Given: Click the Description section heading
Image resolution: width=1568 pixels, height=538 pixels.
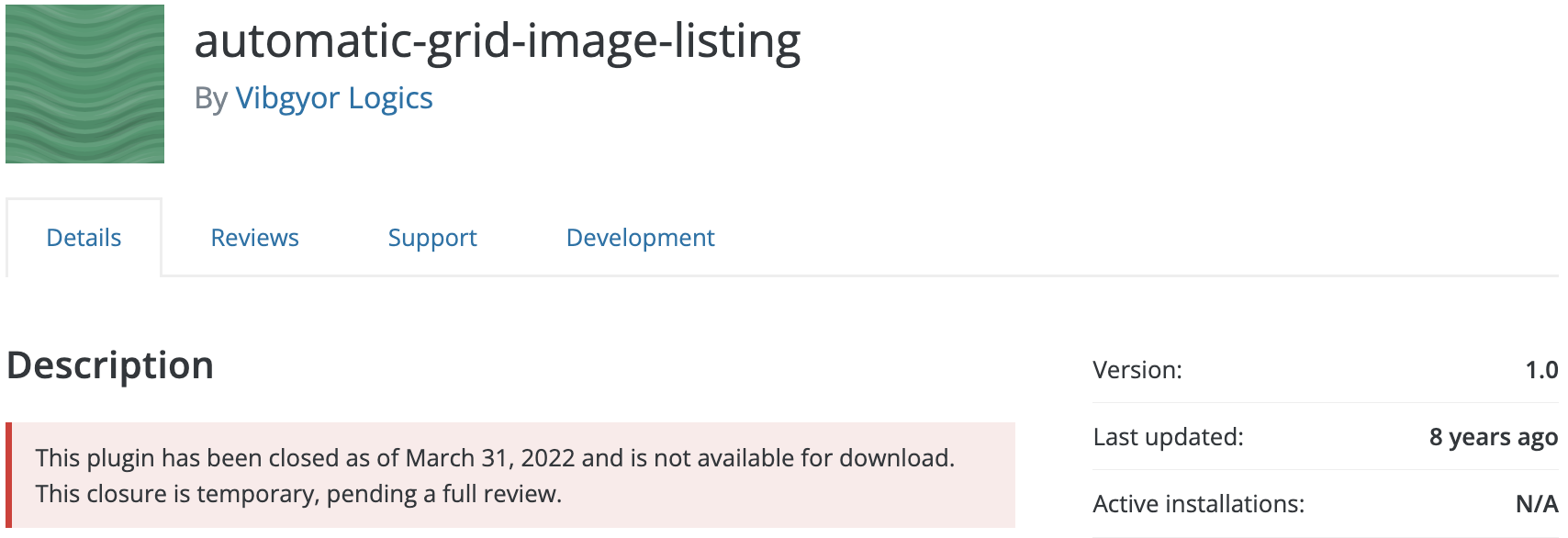Looking at the screenshot, I should pyautogui.click(x=109, y=364).
